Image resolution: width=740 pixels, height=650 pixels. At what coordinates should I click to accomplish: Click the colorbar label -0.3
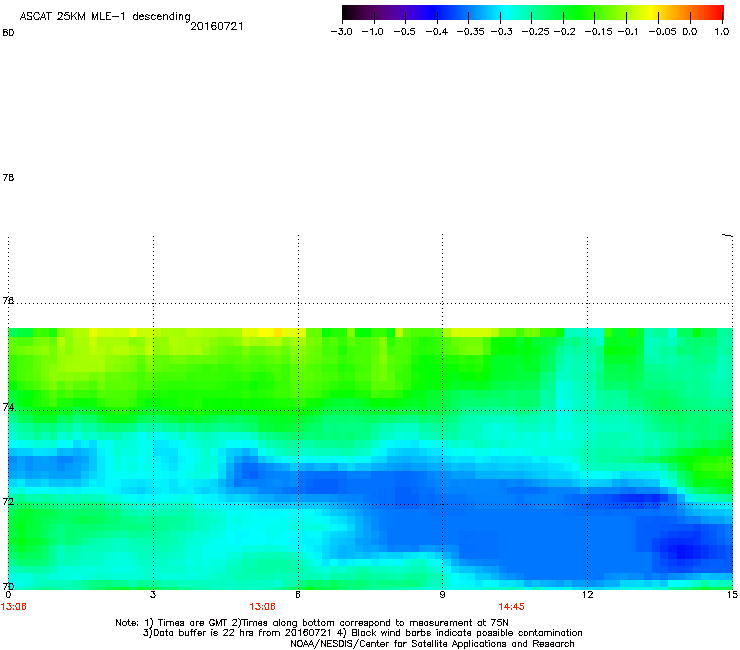coord(501,32)
